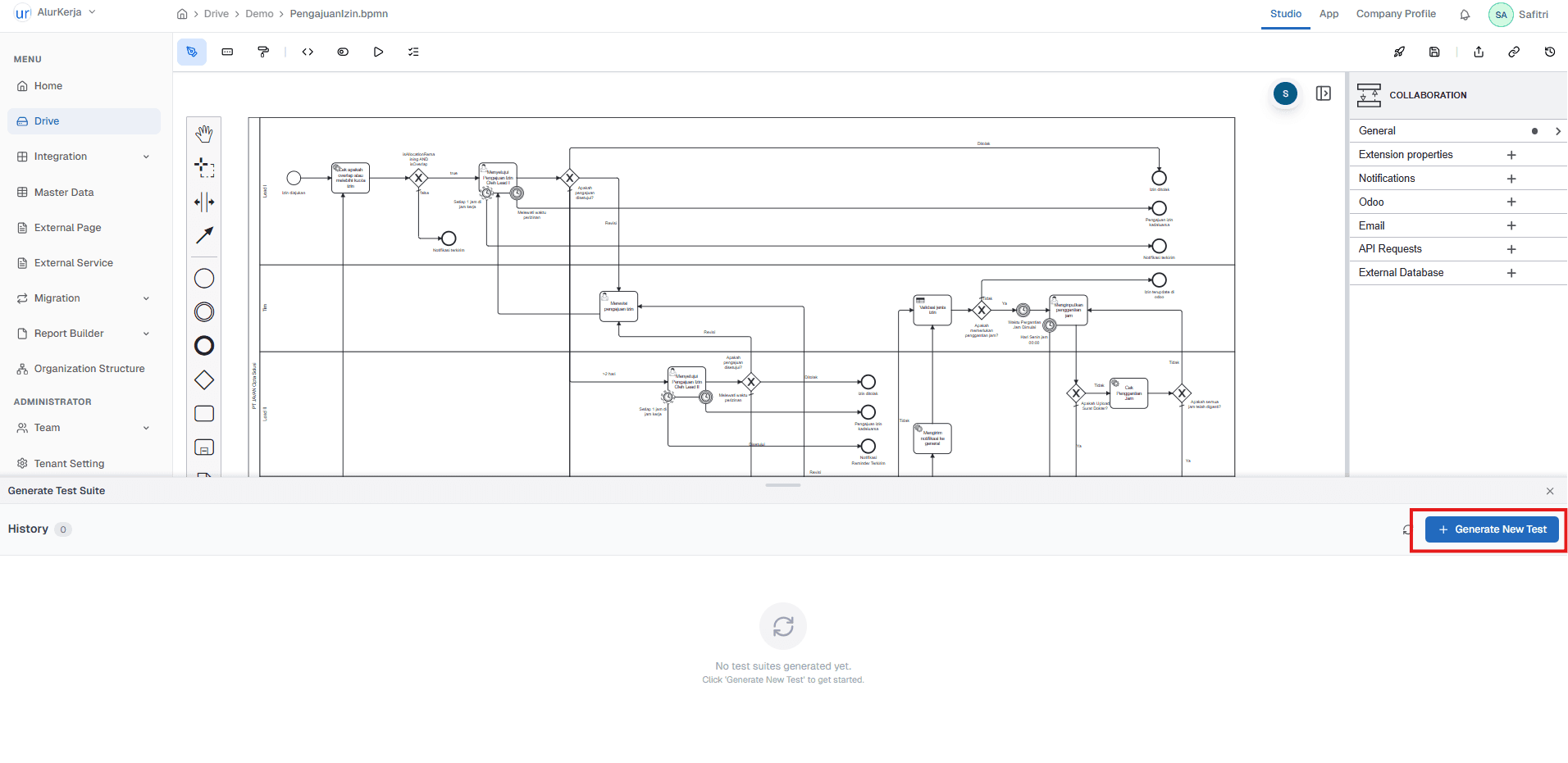Pick the global connect arrow tool

(x=204, y=235)
